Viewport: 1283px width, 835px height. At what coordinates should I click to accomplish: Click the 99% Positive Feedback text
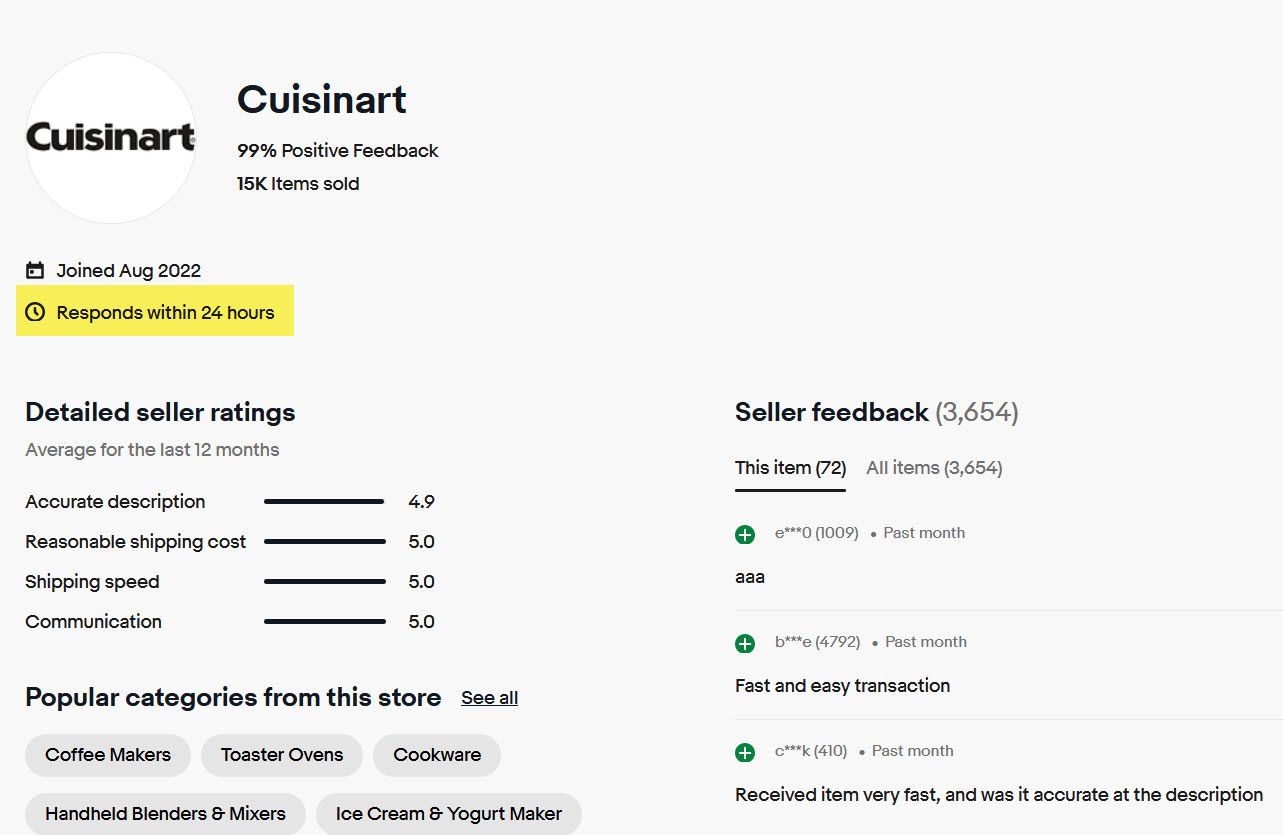tap(338, 151)
